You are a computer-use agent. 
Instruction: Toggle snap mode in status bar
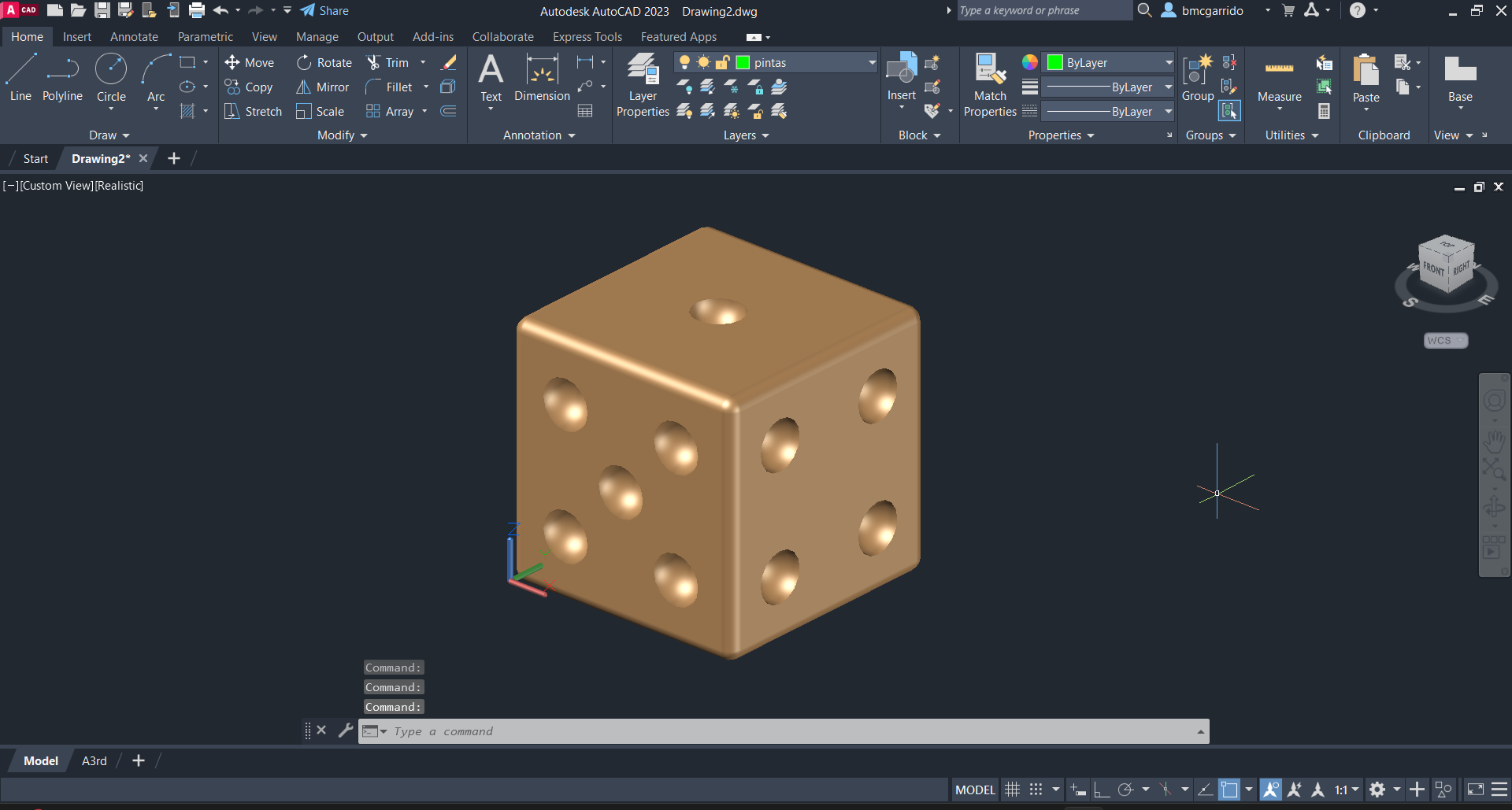coord(1036,790)
